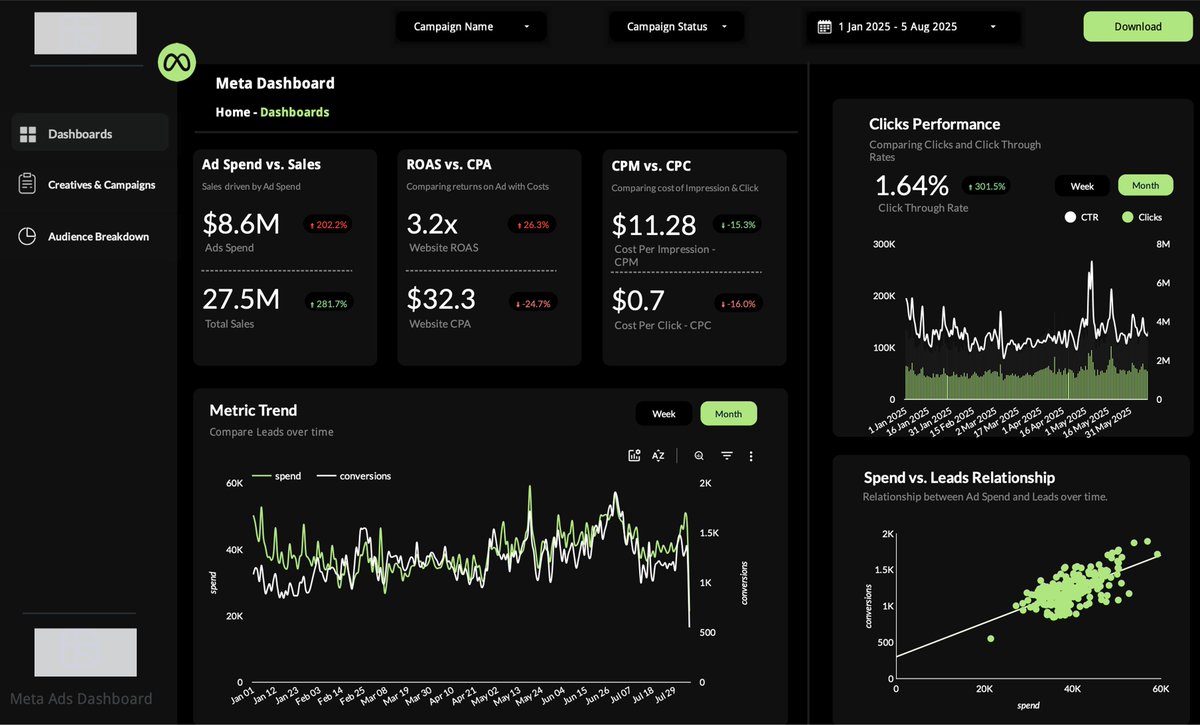Click the Metric Trend title
The image size is (1200, 725).
coord(253,410)
